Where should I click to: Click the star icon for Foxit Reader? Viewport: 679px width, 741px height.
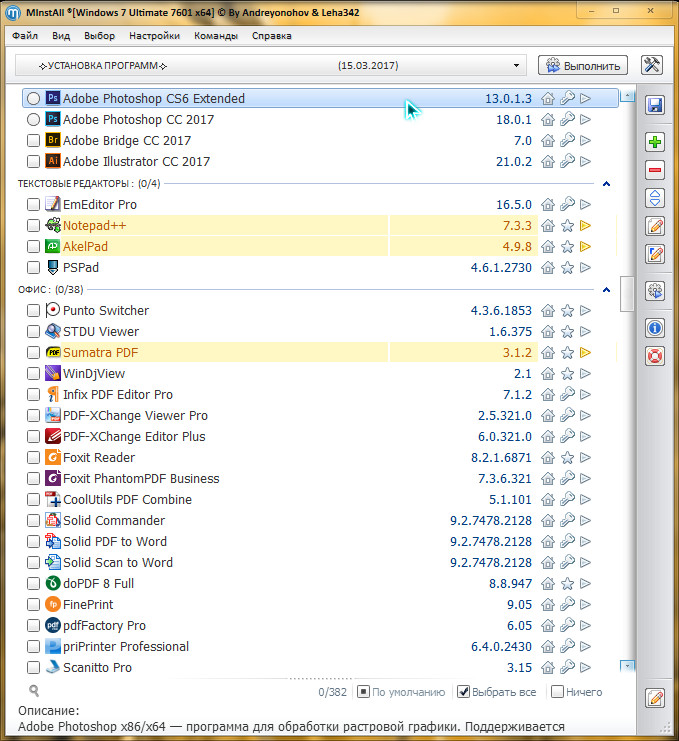coord(567,457)
